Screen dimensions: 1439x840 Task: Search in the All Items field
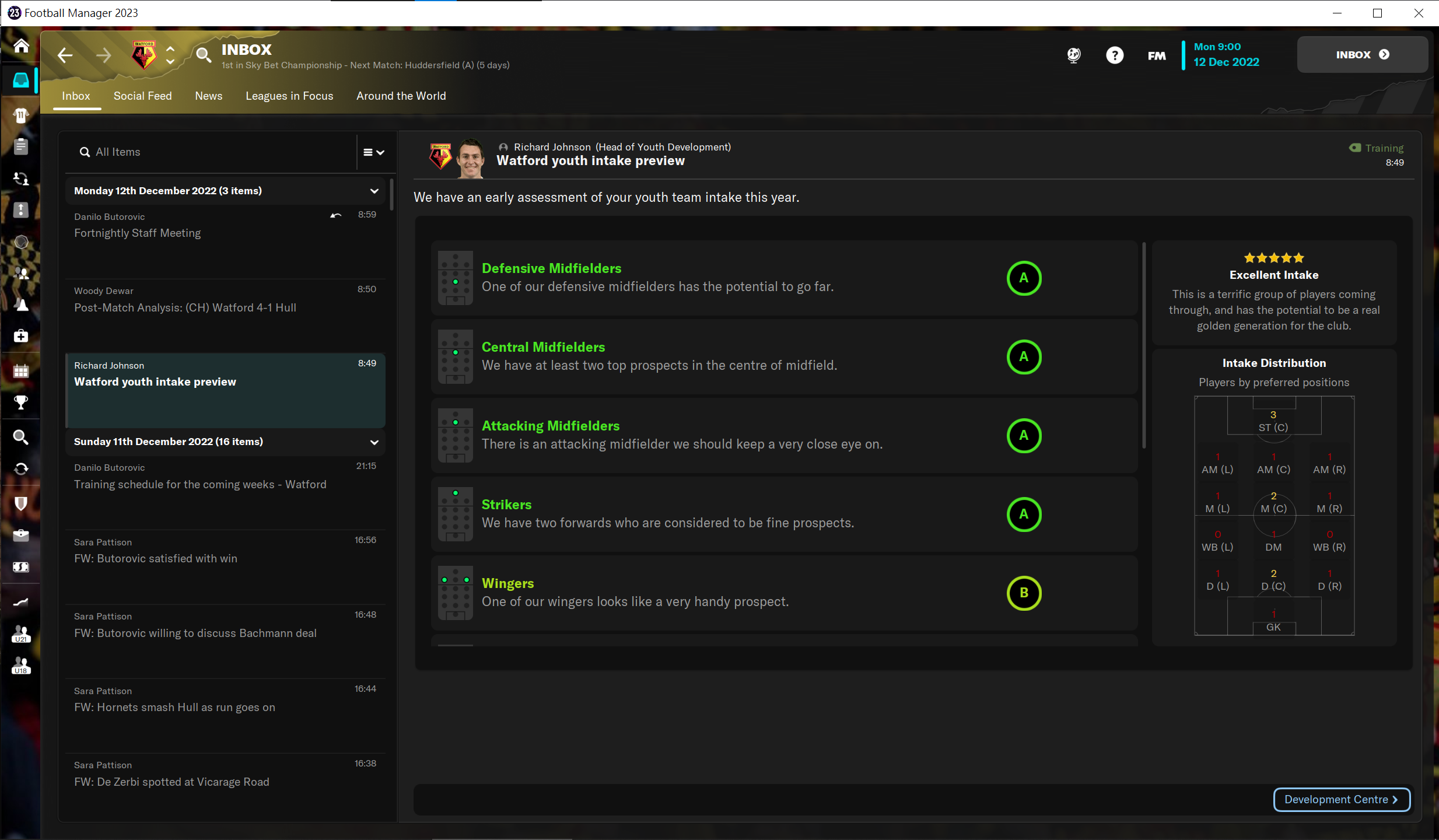pos(210,152)
